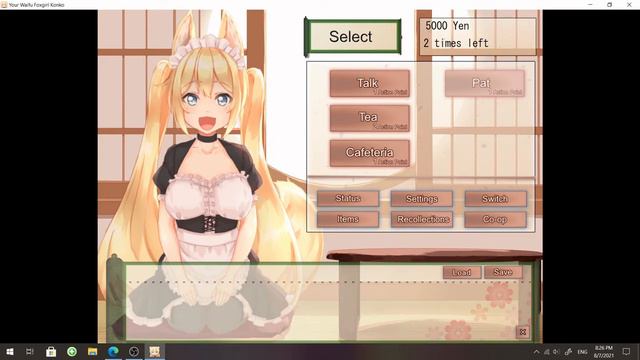Go to the Cafeteria

(369, 153)
